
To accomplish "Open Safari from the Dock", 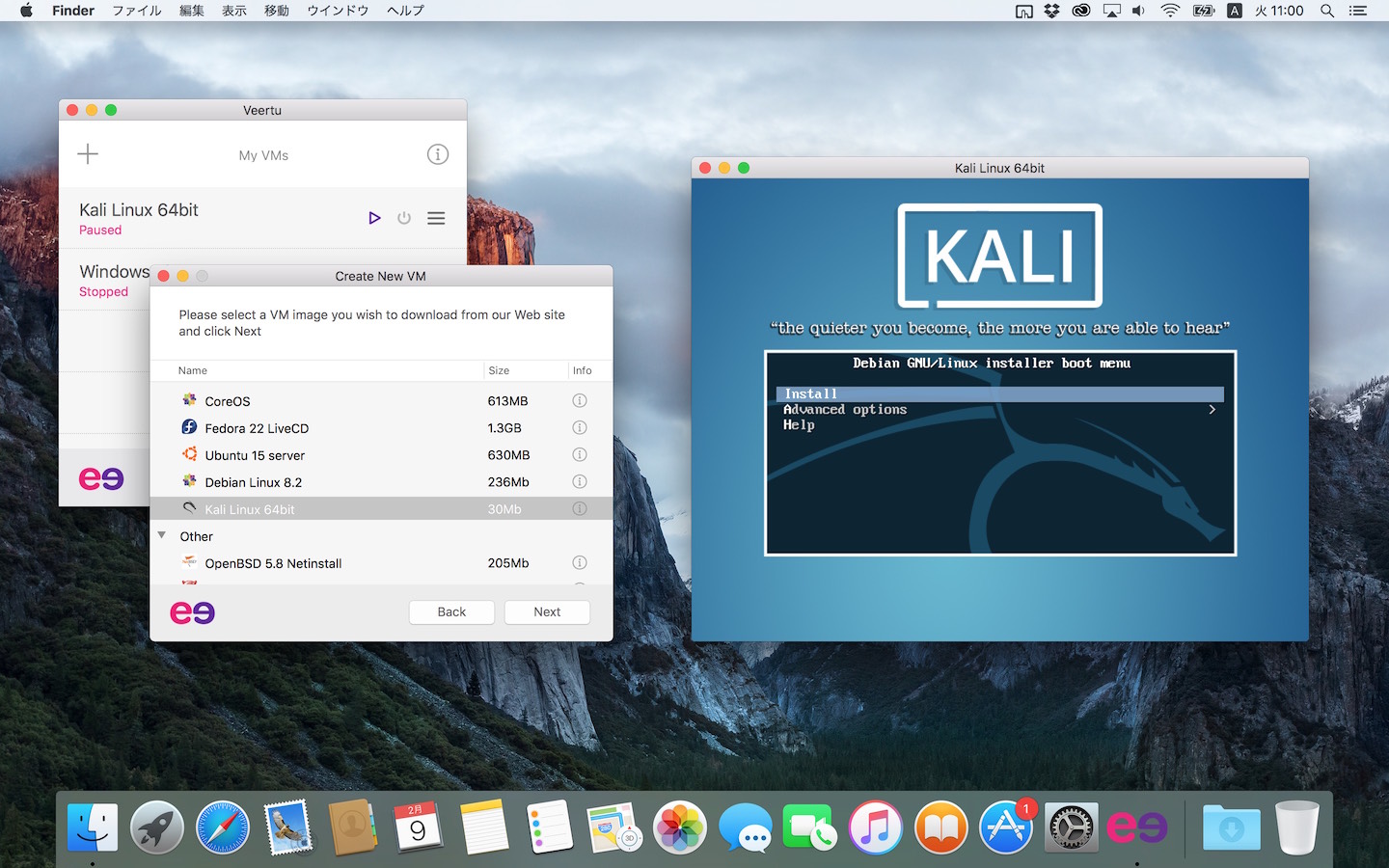I will 223,827.
